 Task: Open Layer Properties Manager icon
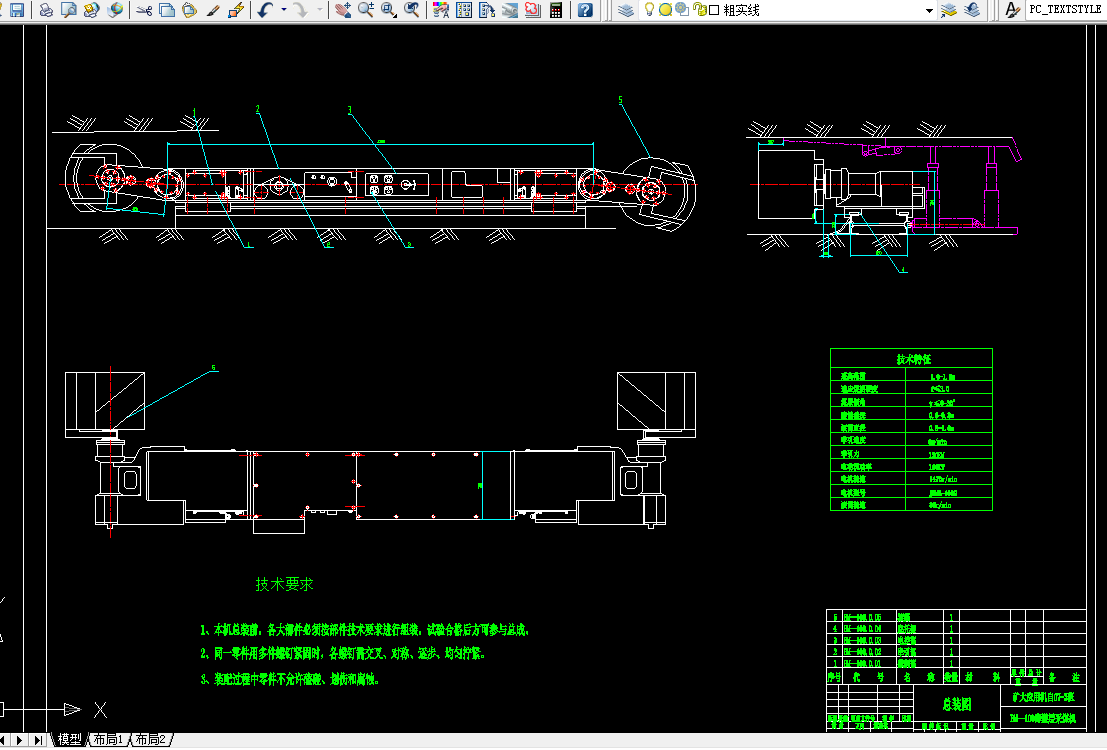point(626,10)
